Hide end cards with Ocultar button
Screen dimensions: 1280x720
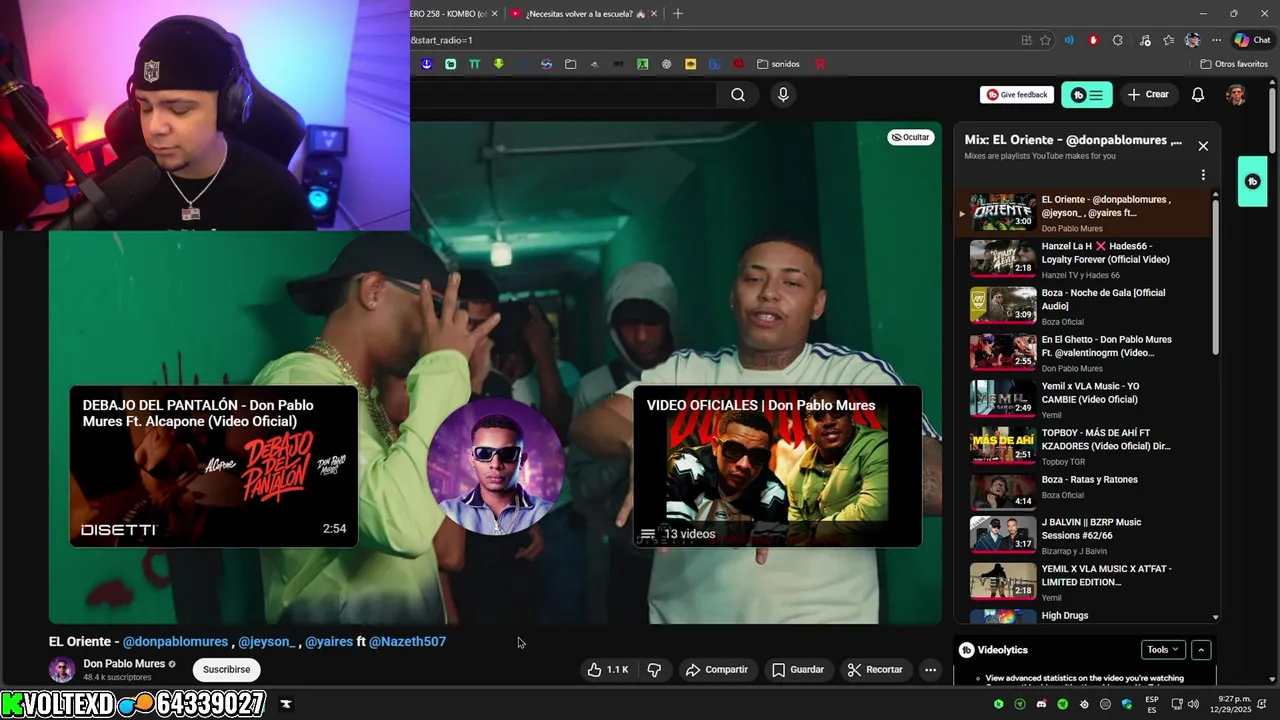point(911,137)
